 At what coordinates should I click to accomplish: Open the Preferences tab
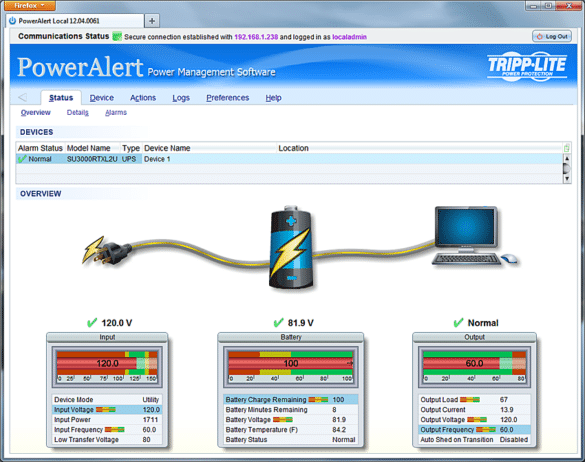pos(228,98)
